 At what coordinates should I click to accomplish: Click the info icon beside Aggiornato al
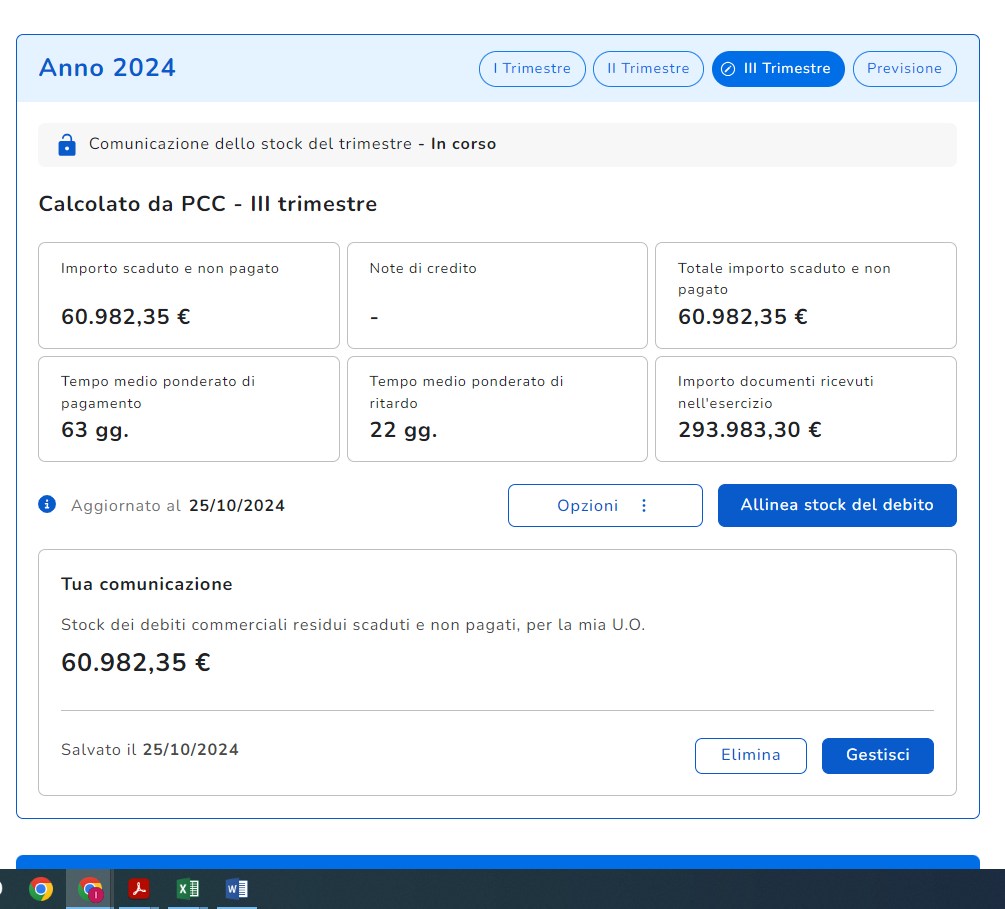pos(47,504)
